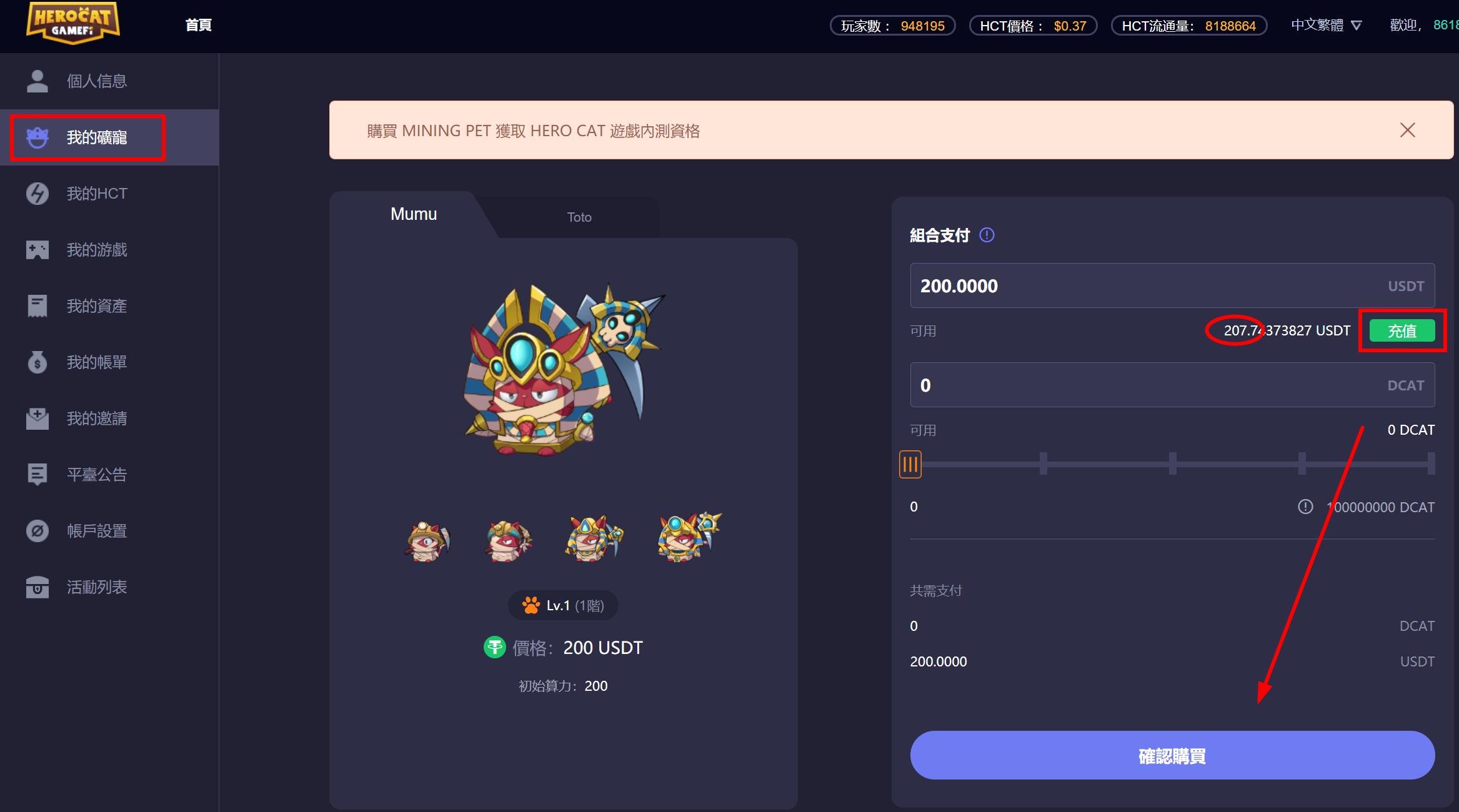Open the 我的資產 receipt icon
Viewport: 1459px width, 812px height.
coord(37,306)
